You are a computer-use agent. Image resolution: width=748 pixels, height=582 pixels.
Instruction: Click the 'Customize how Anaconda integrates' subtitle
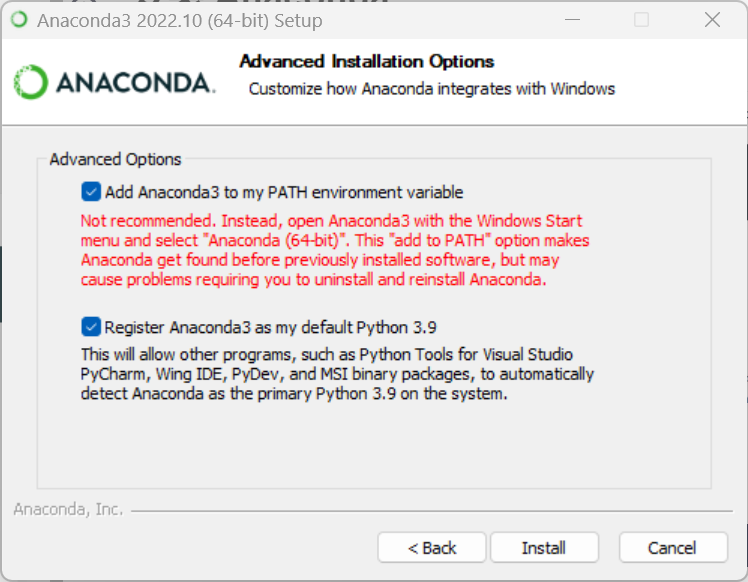[x=432, y=89]
